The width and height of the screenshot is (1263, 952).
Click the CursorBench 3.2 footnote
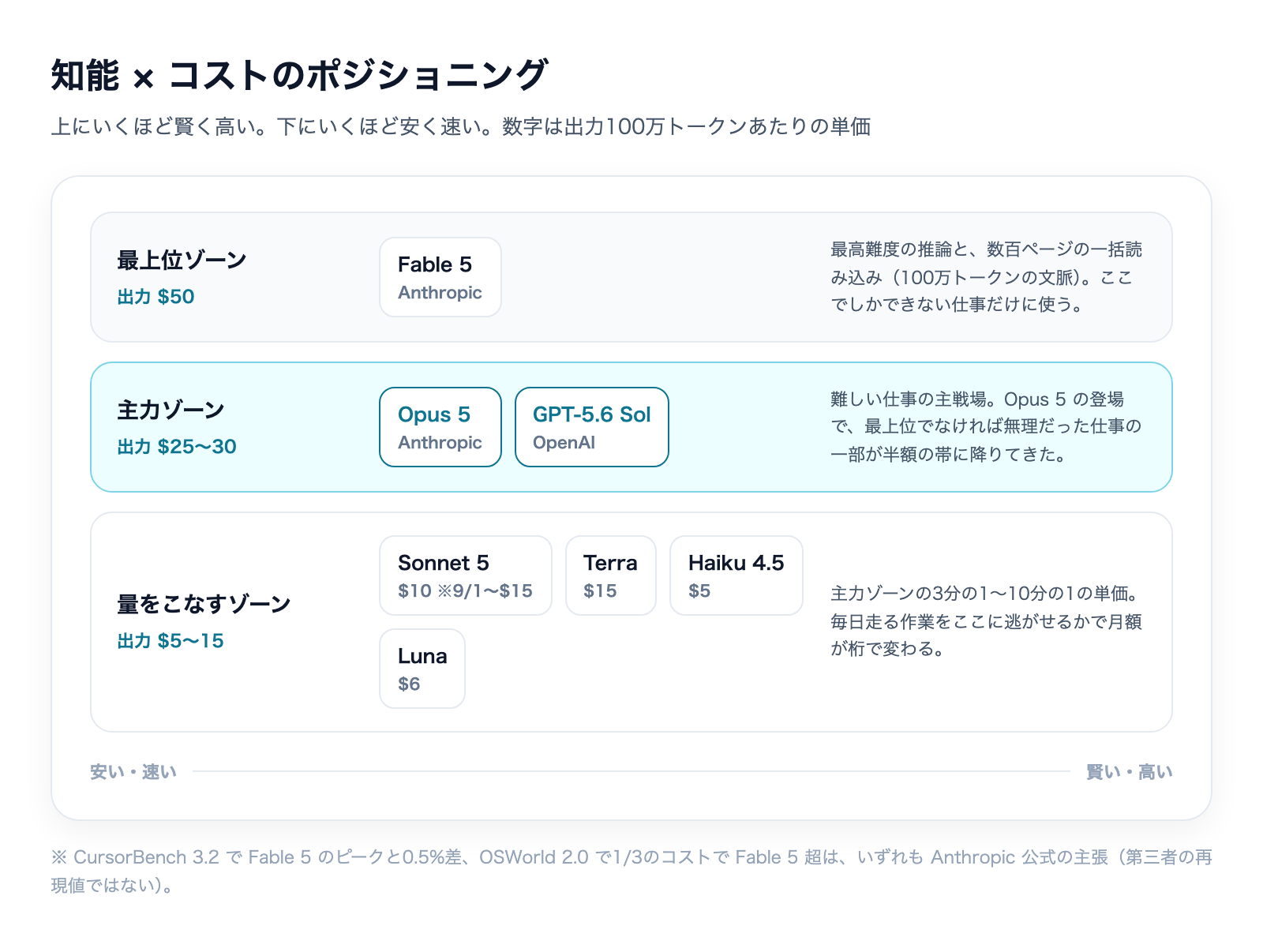click(631, 871)
